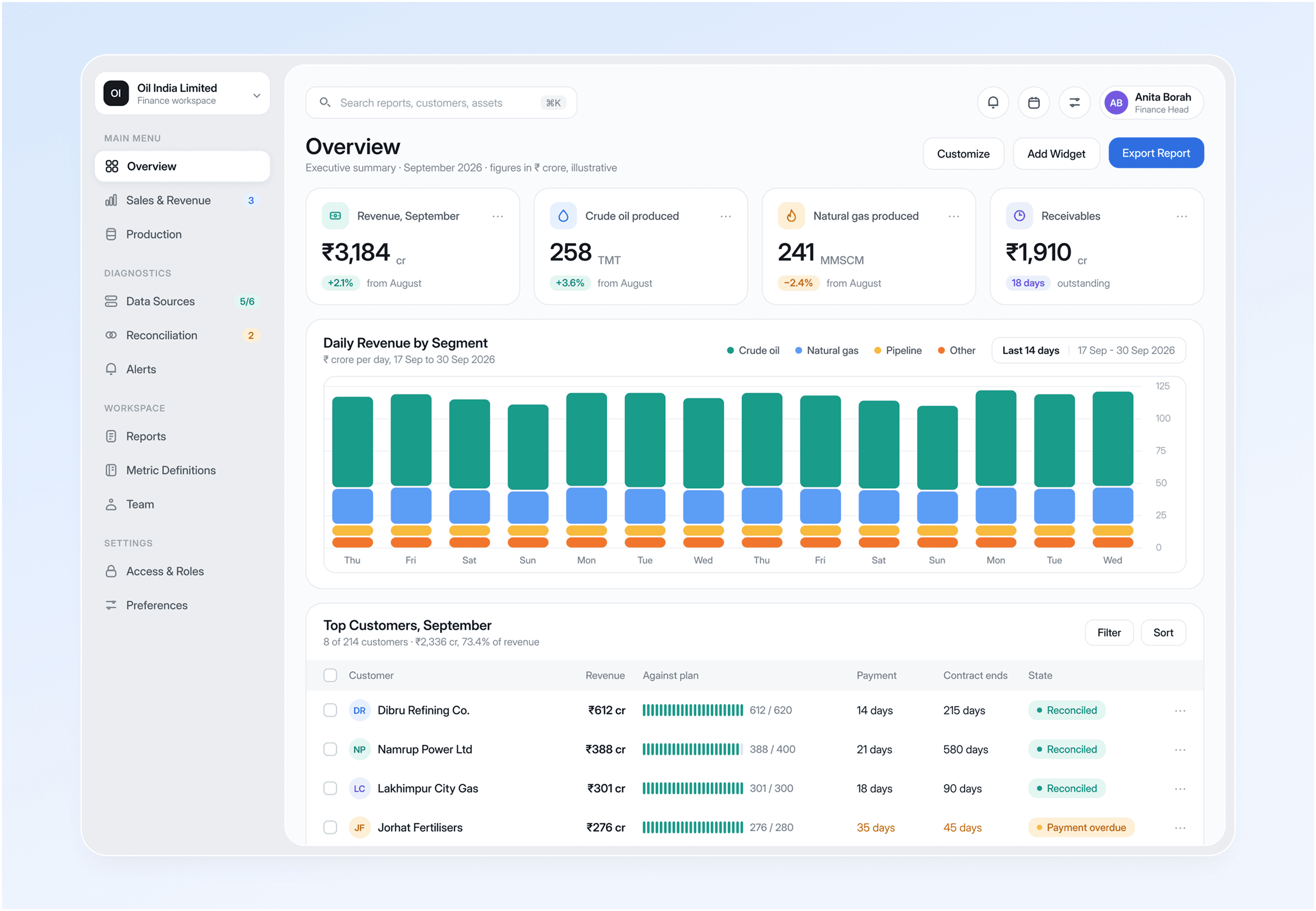Viewport: 1316px width, 911px height.
Task: Open the Sort options for Top Customers
Action: point(1163,633)
